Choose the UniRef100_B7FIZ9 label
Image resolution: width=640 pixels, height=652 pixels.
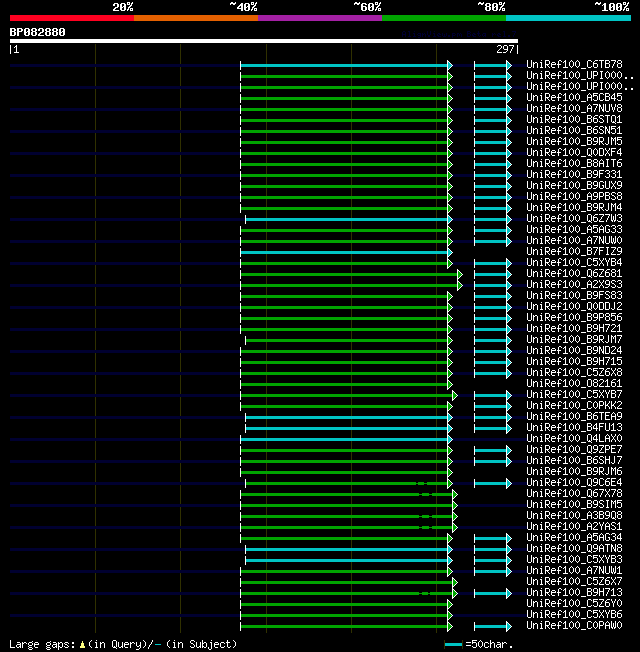(x=574, y=252)
